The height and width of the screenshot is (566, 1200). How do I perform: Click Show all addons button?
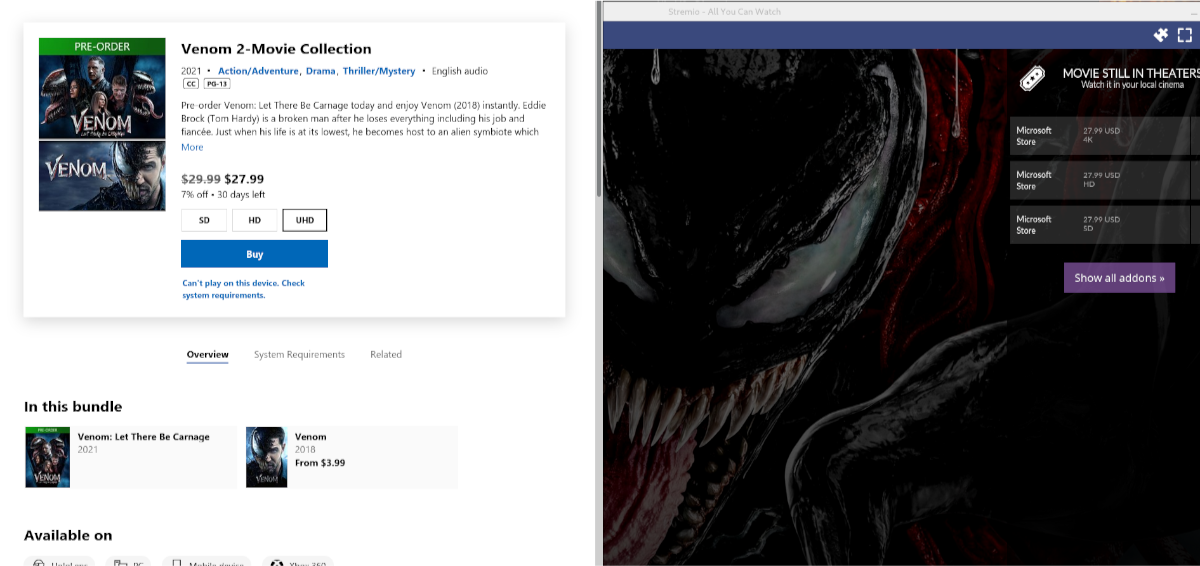tap(1119, 278)
